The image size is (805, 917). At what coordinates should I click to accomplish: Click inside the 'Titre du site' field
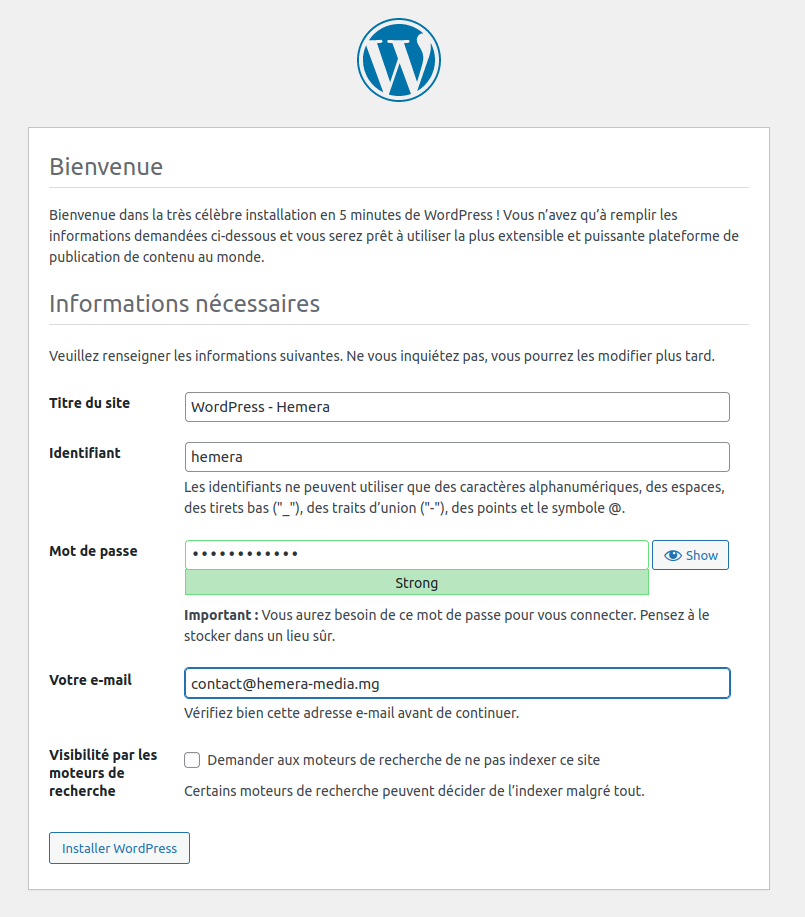456,407
